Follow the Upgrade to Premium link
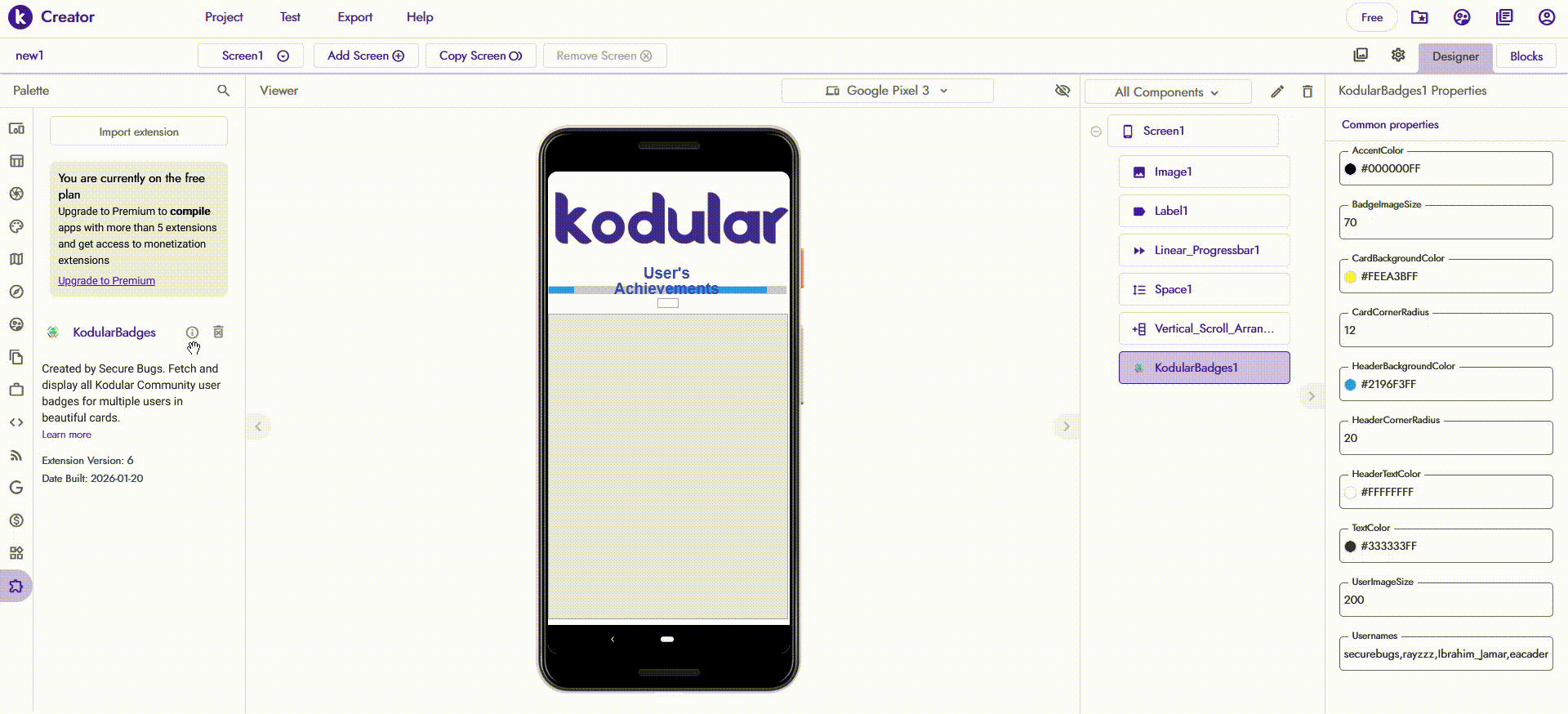This screenshot has height=714, width=1568. click(x=106, y=281)
